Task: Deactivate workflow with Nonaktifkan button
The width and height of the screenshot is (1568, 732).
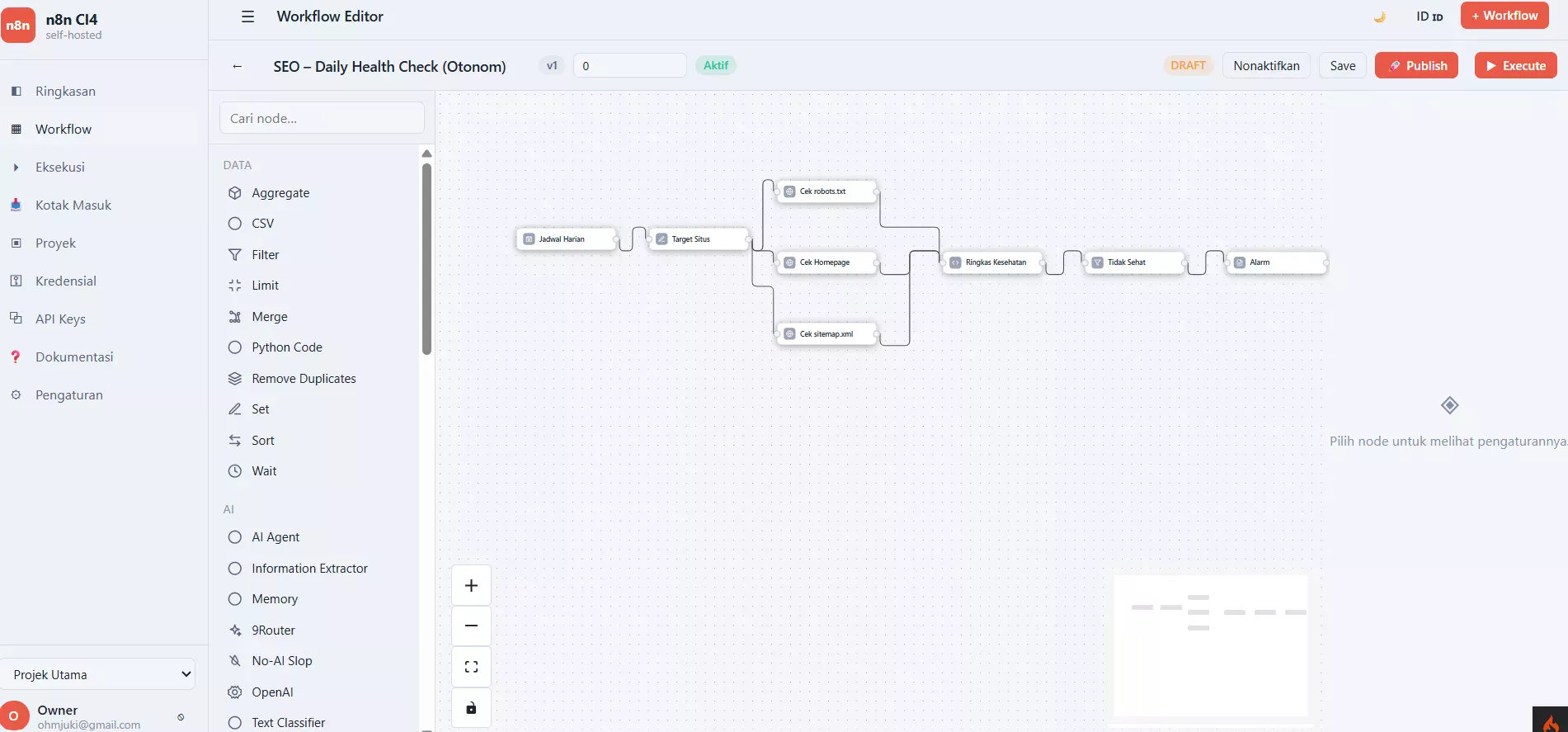Action: (1266, 65)
